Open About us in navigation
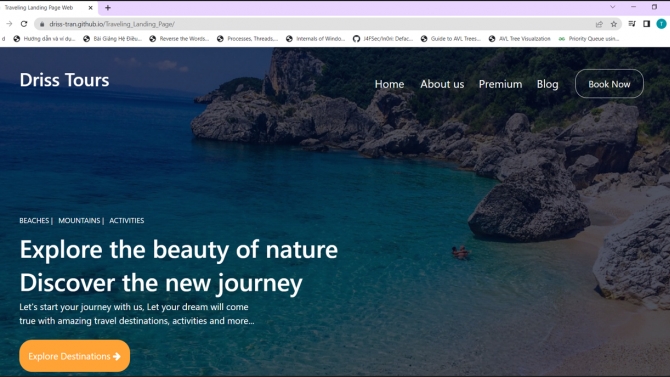 click(442, 84)
